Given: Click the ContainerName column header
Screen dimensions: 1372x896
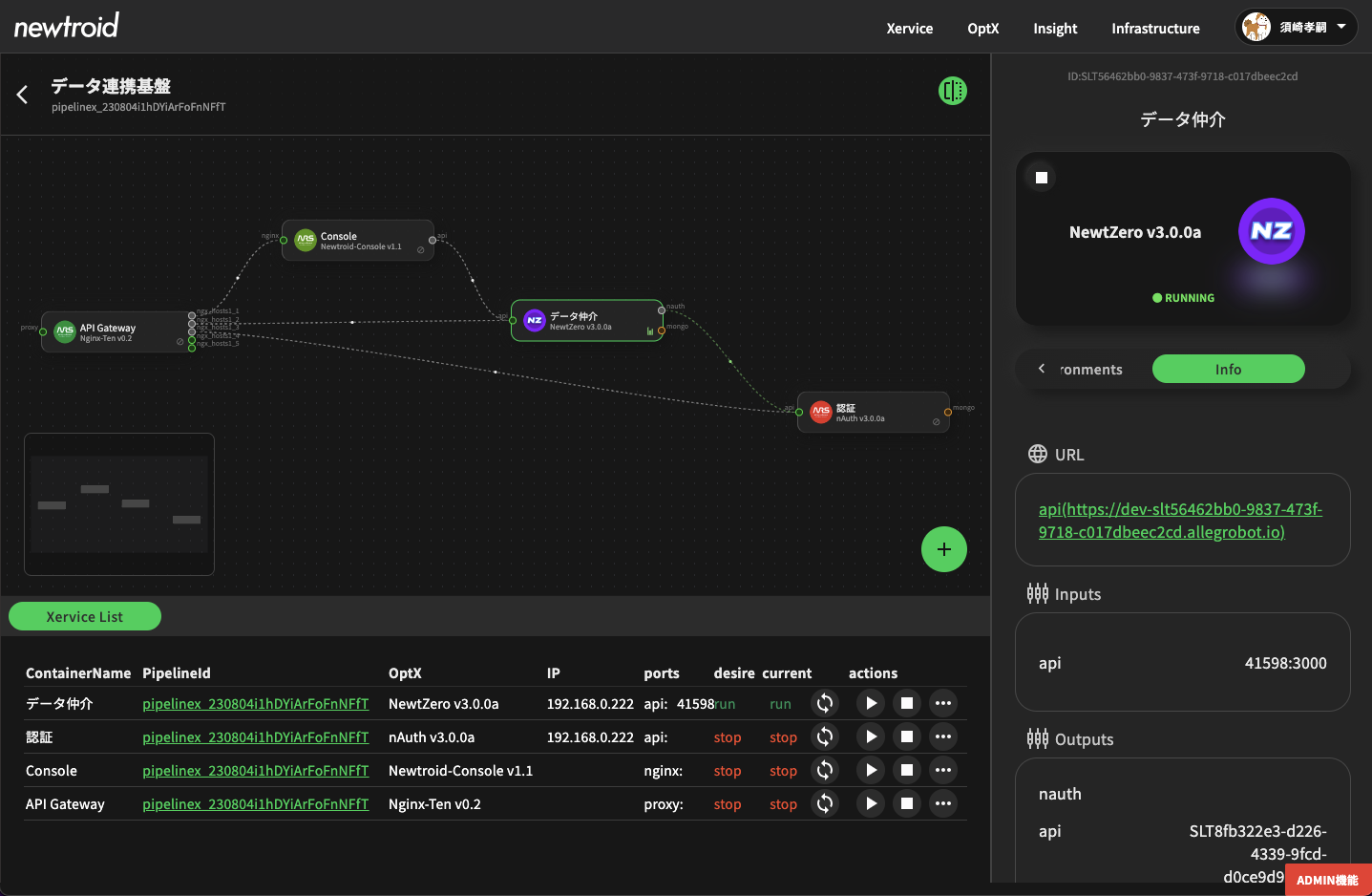Looking at the screenshot, I should pos(78,673).
